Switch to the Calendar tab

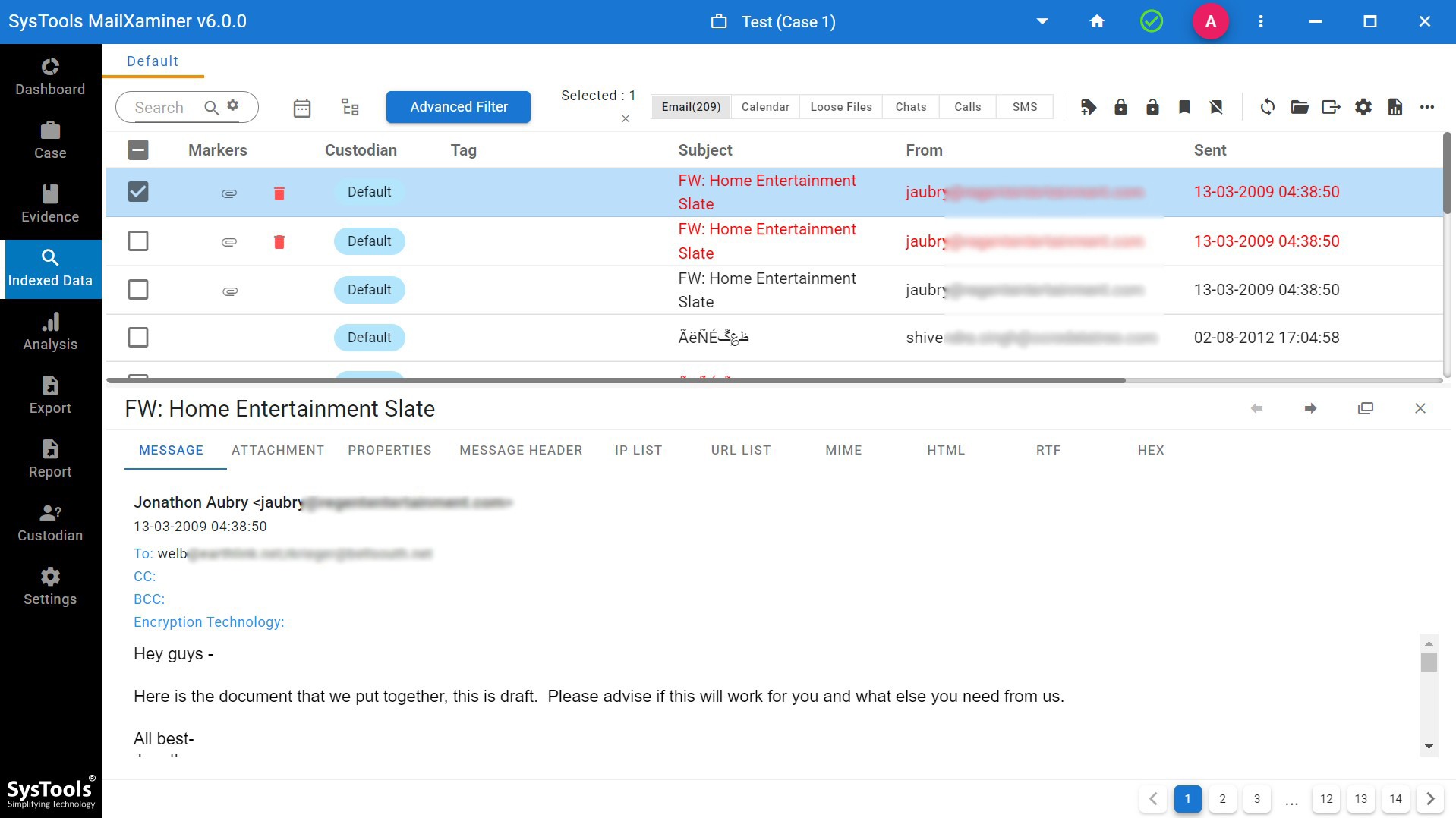pyautogui.click(x=765, y=107)
